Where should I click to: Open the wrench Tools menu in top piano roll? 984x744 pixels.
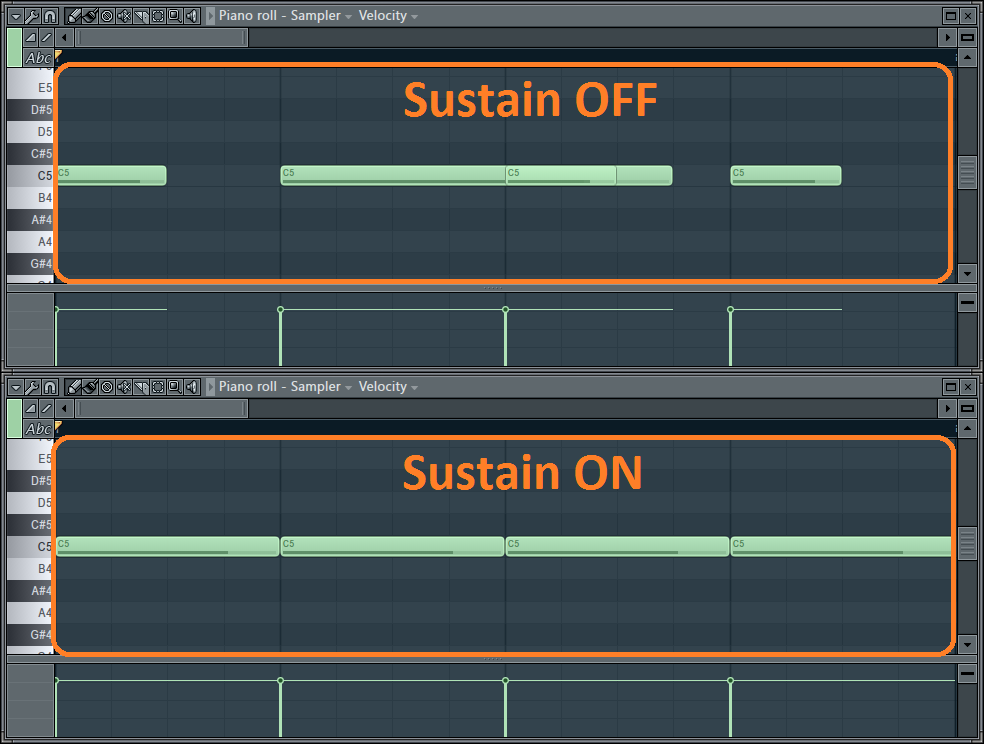point(32,16)
